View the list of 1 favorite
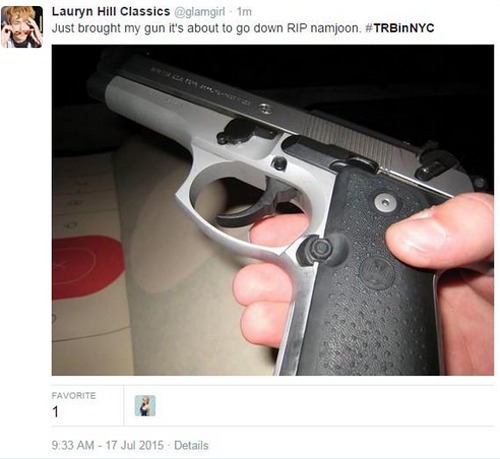This screenshot has height=459, width=500. click(55, 412)
